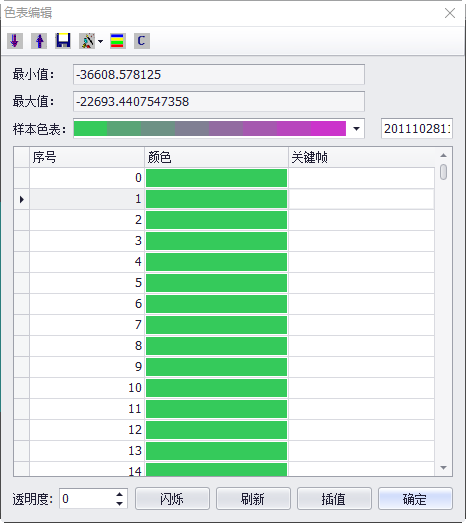Confirm with the 确定 button
This screenshot has height=523, width=466.
pyautogui.click(x=415, y=499)
